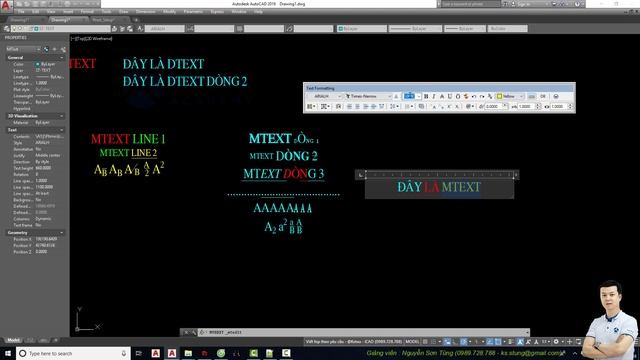The image size is (640, 360).
Task: Open Layer Properties Manager icon
Action: 7,29
